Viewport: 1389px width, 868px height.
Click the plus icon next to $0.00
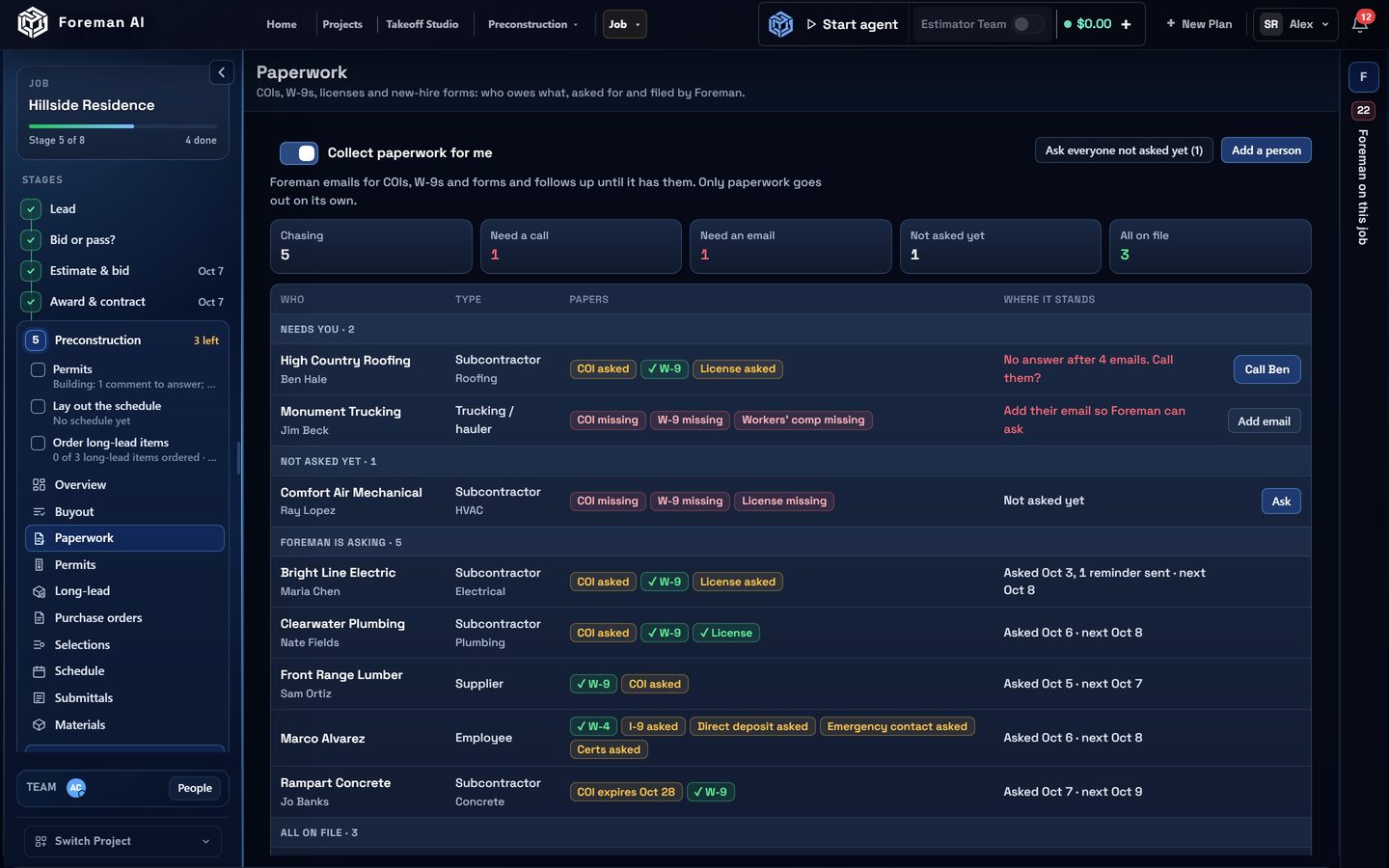click(1126, 24)
